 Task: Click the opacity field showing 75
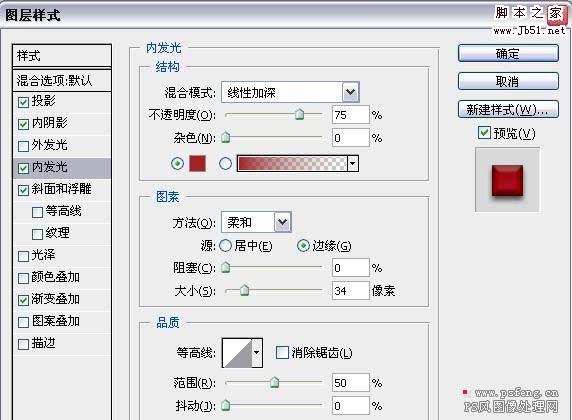coord(351,115)
